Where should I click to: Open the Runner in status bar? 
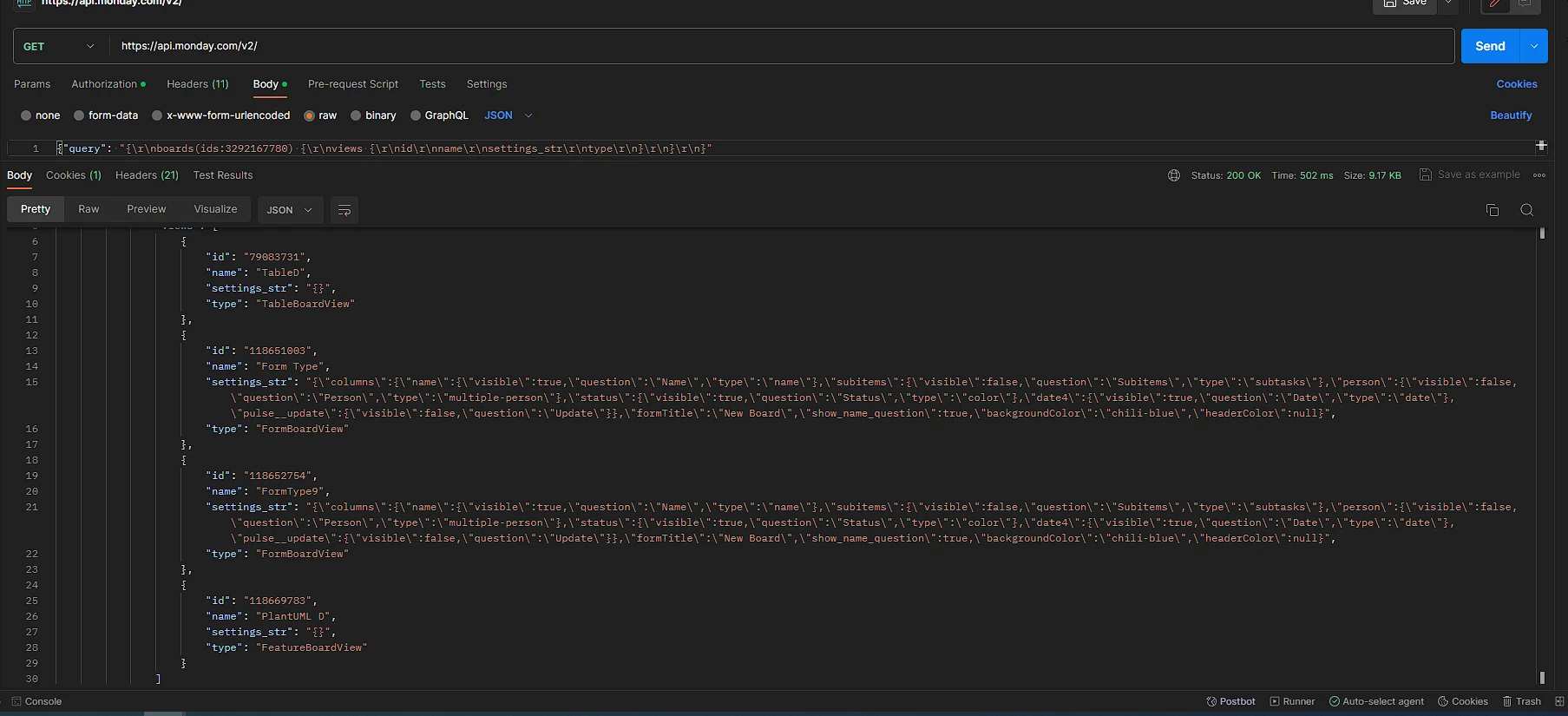tap(1292, 701)
